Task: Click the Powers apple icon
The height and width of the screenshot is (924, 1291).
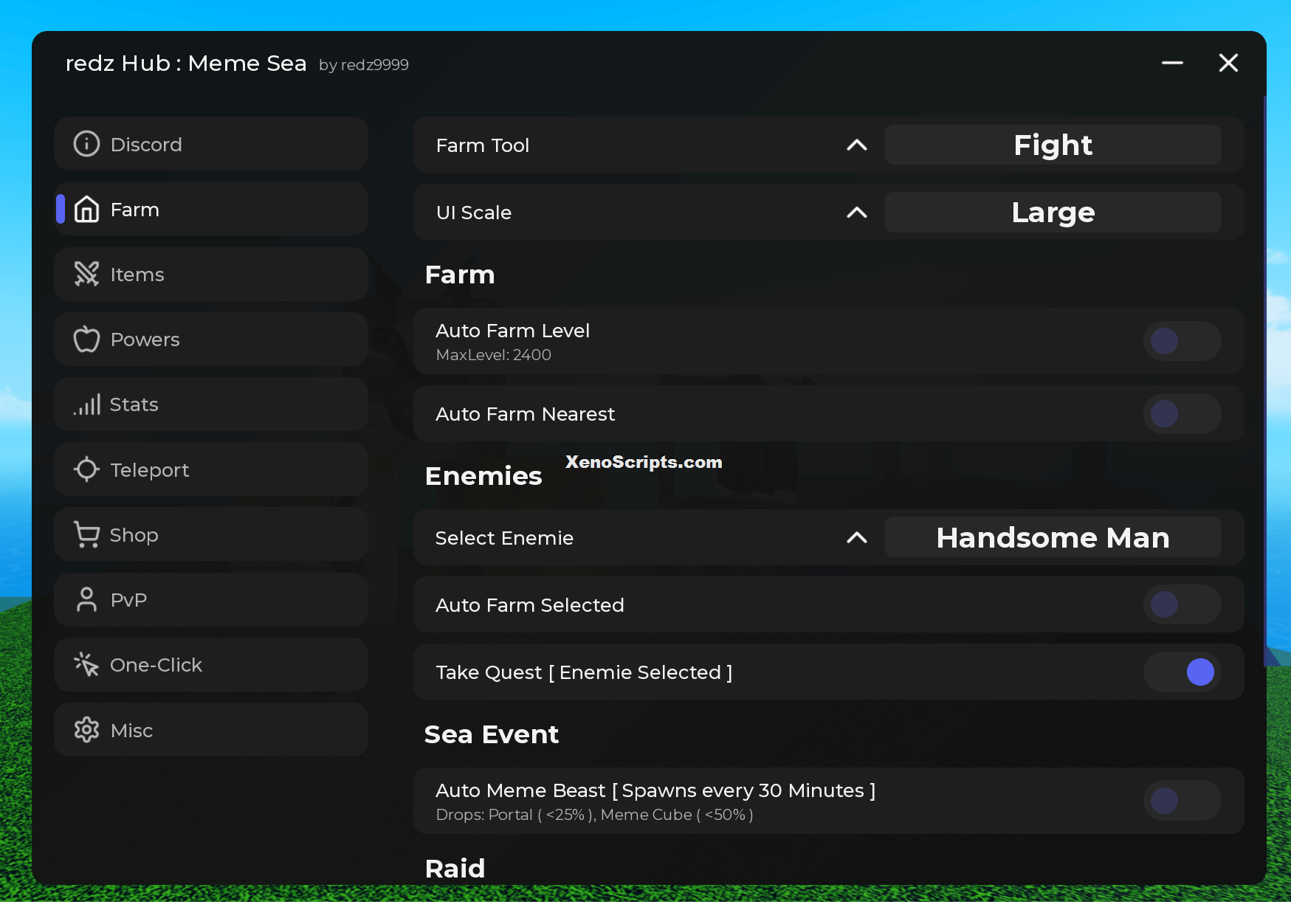Action: 86,339
